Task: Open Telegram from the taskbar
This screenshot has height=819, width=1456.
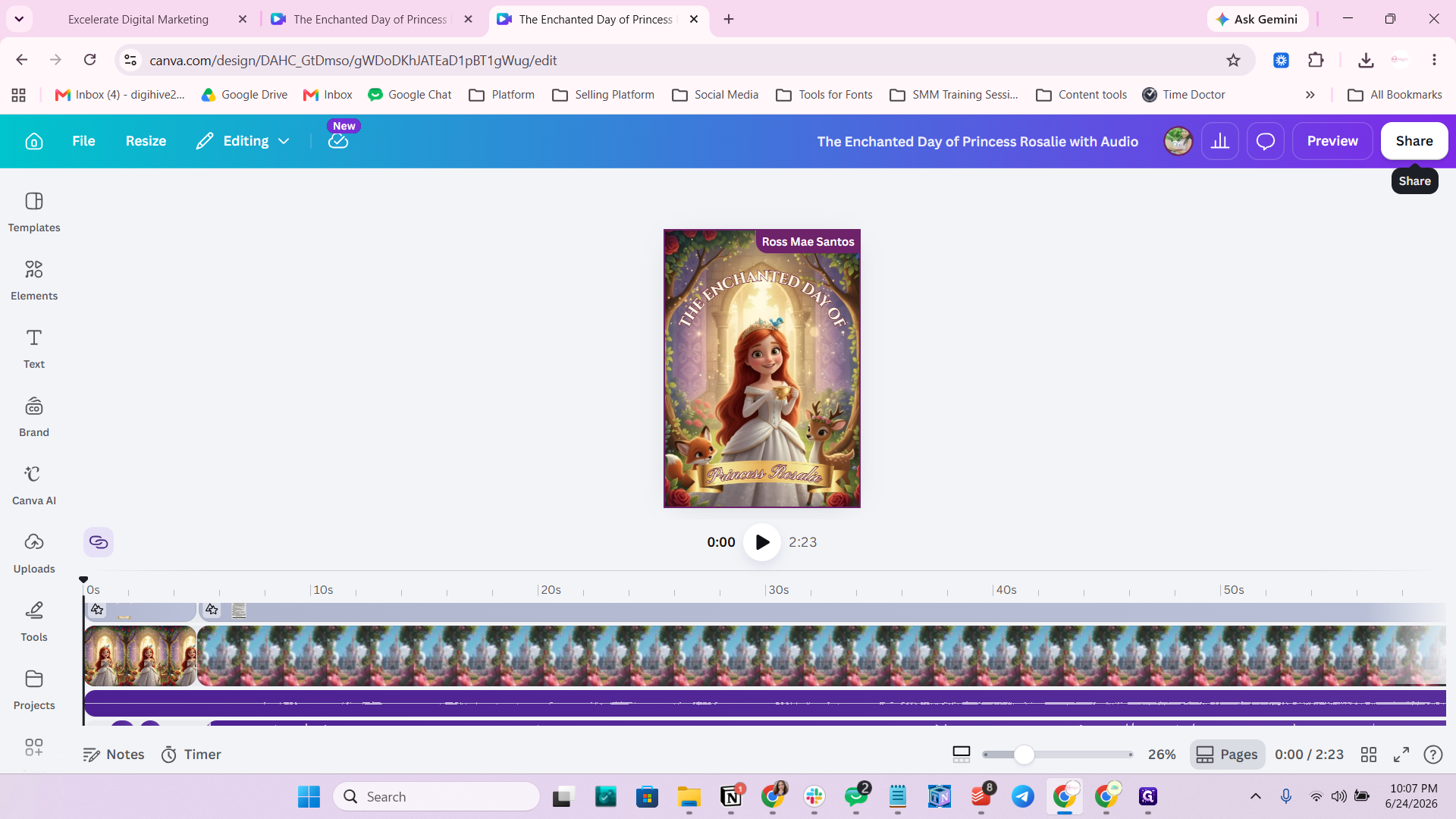Action: [1022, 796]
